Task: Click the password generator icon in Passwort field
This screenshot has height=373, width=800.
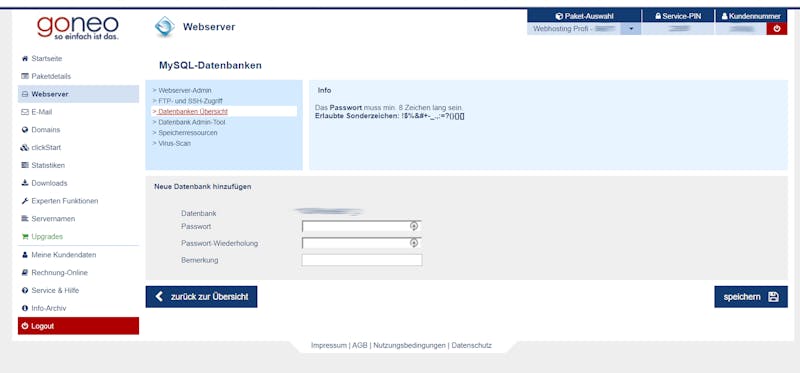Action: coord(414,226)
